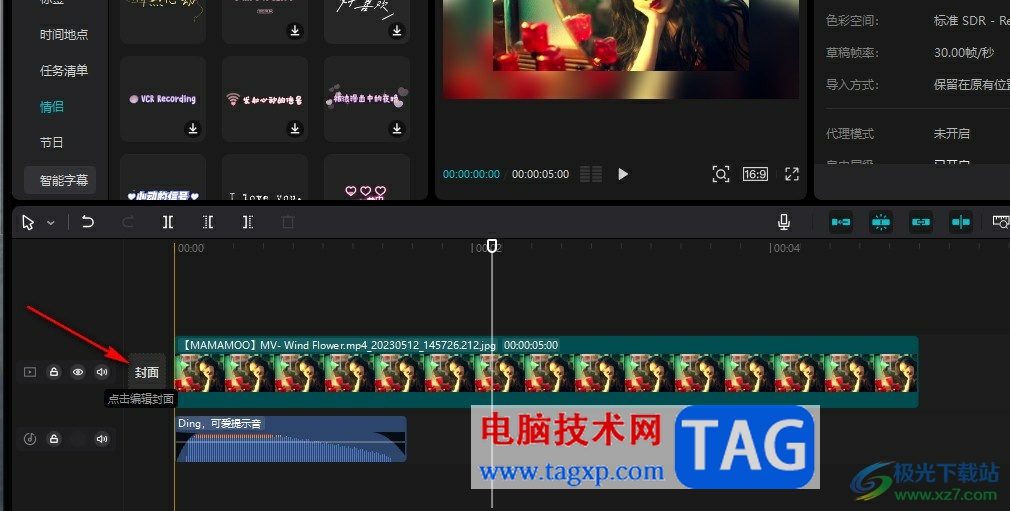
Task: Click total duration 00:00:05:00 in the preview bar
Action: point(540,174)
